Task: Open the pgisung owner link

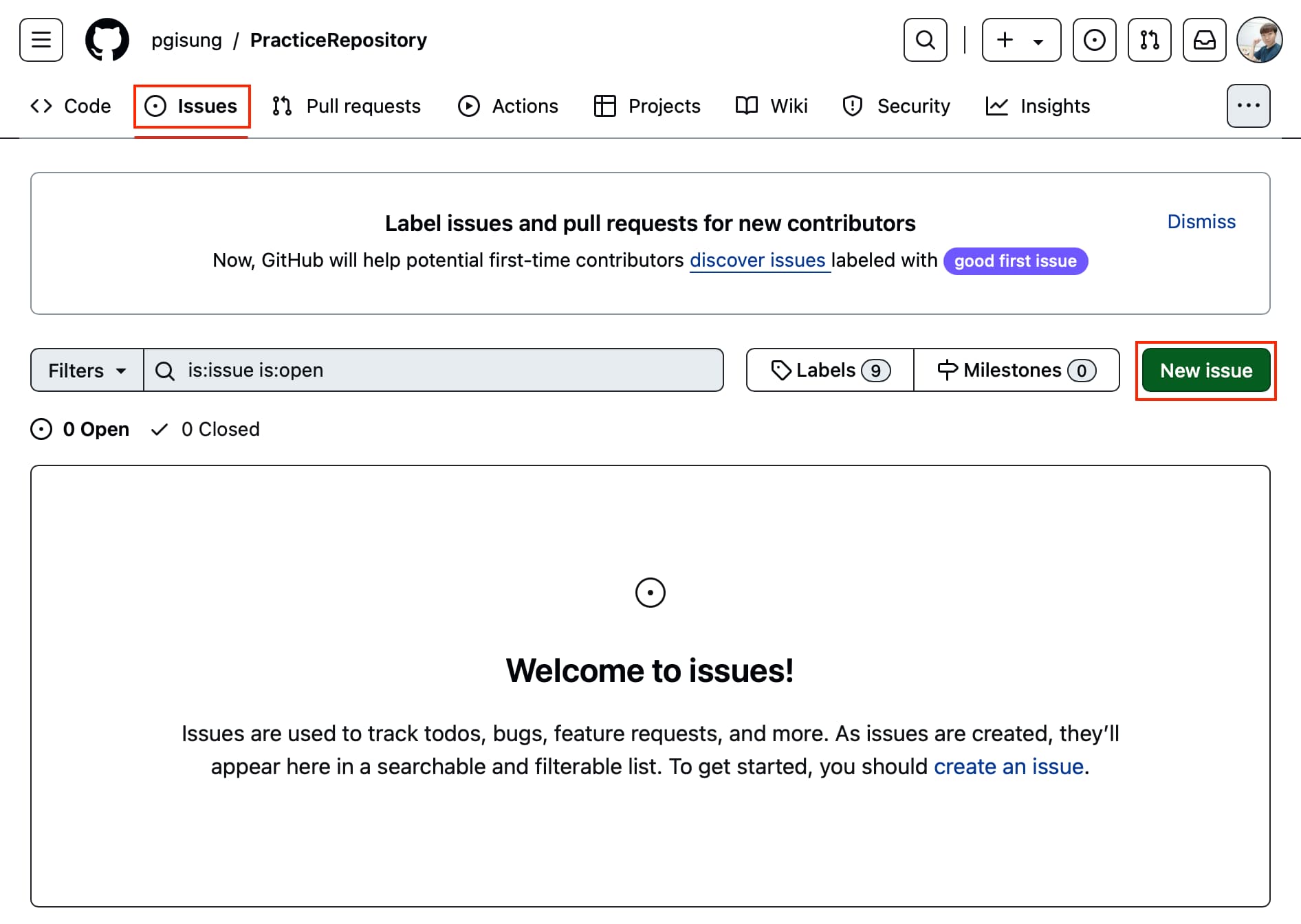Action: tap(186, 40)
